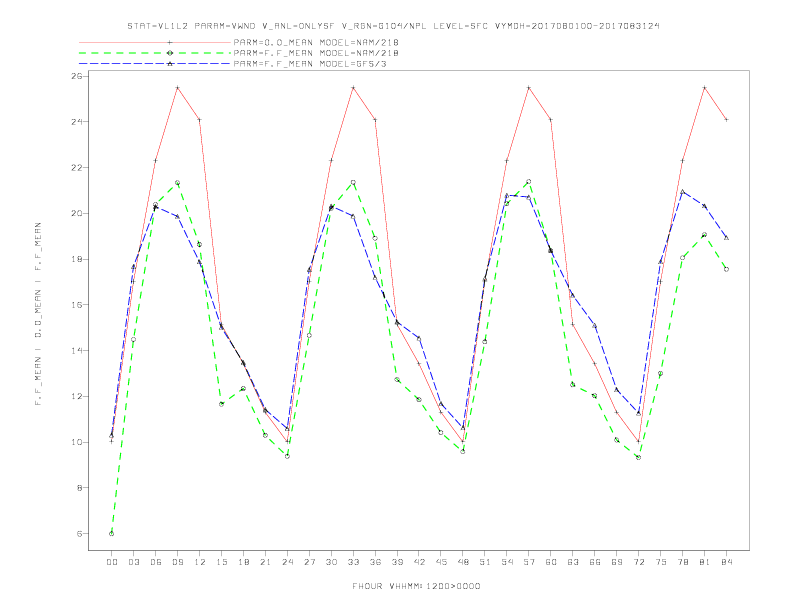Screen dimensions: 792x612
Task: Click x-axis tick label 36
Action: coord(375,562)
